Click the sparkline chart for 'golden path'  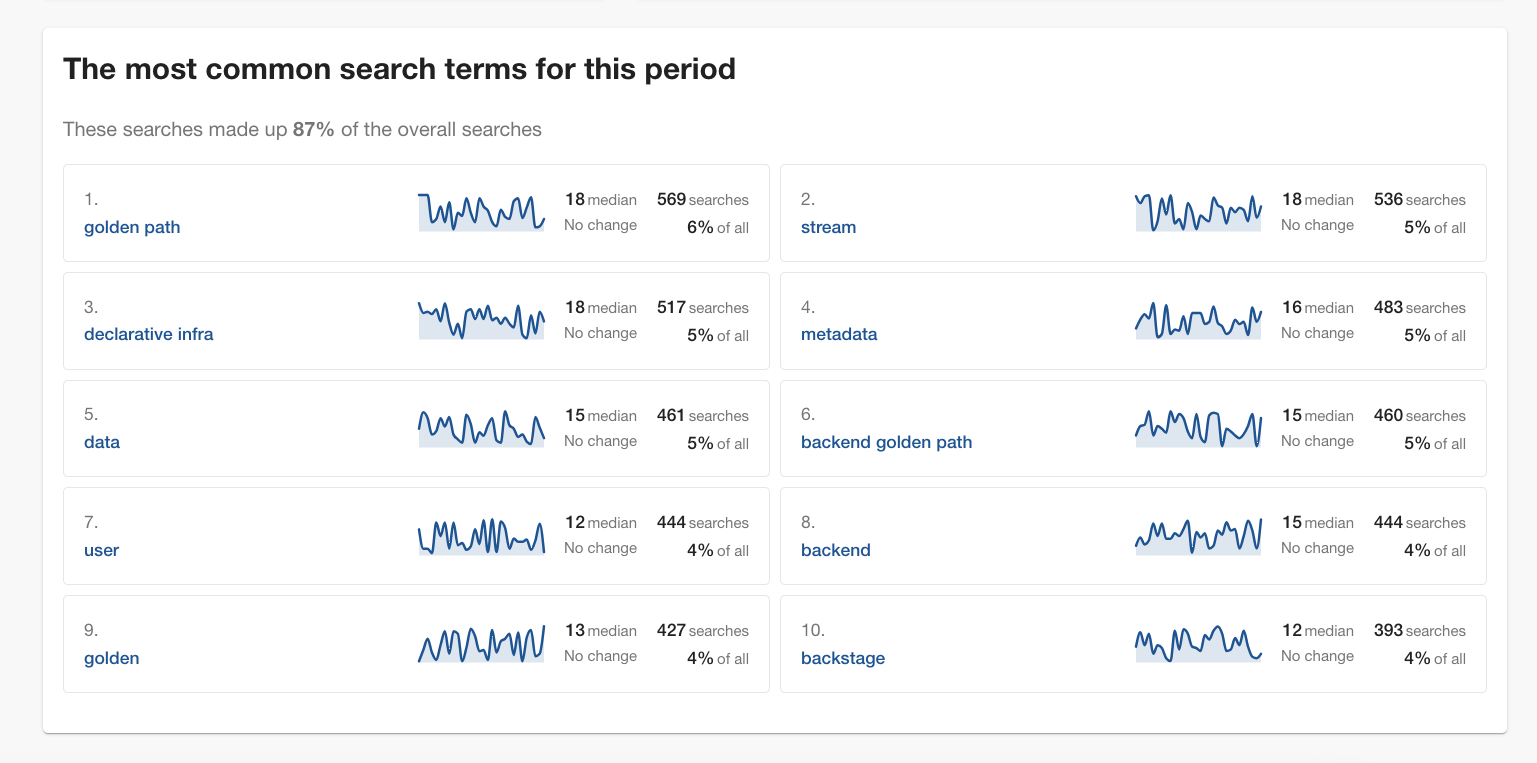481,212
